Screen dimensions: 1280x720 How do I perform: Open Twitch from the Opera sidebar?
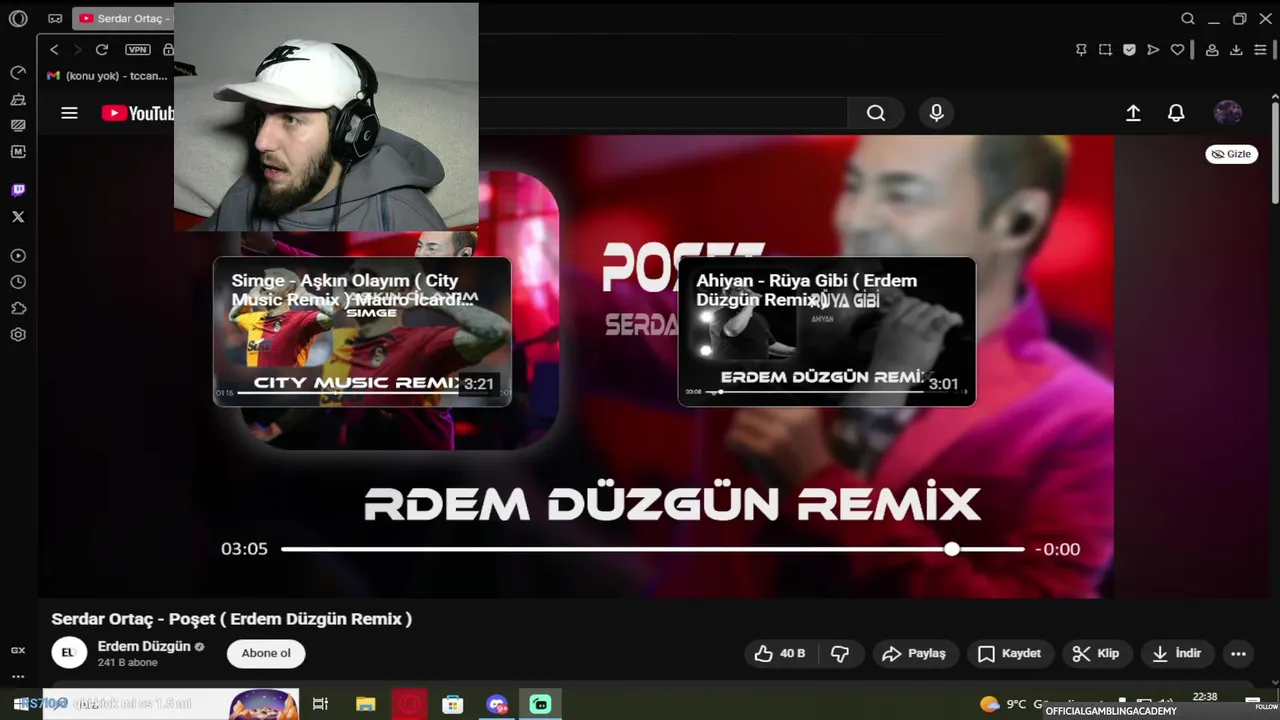(x=18, y=190)
